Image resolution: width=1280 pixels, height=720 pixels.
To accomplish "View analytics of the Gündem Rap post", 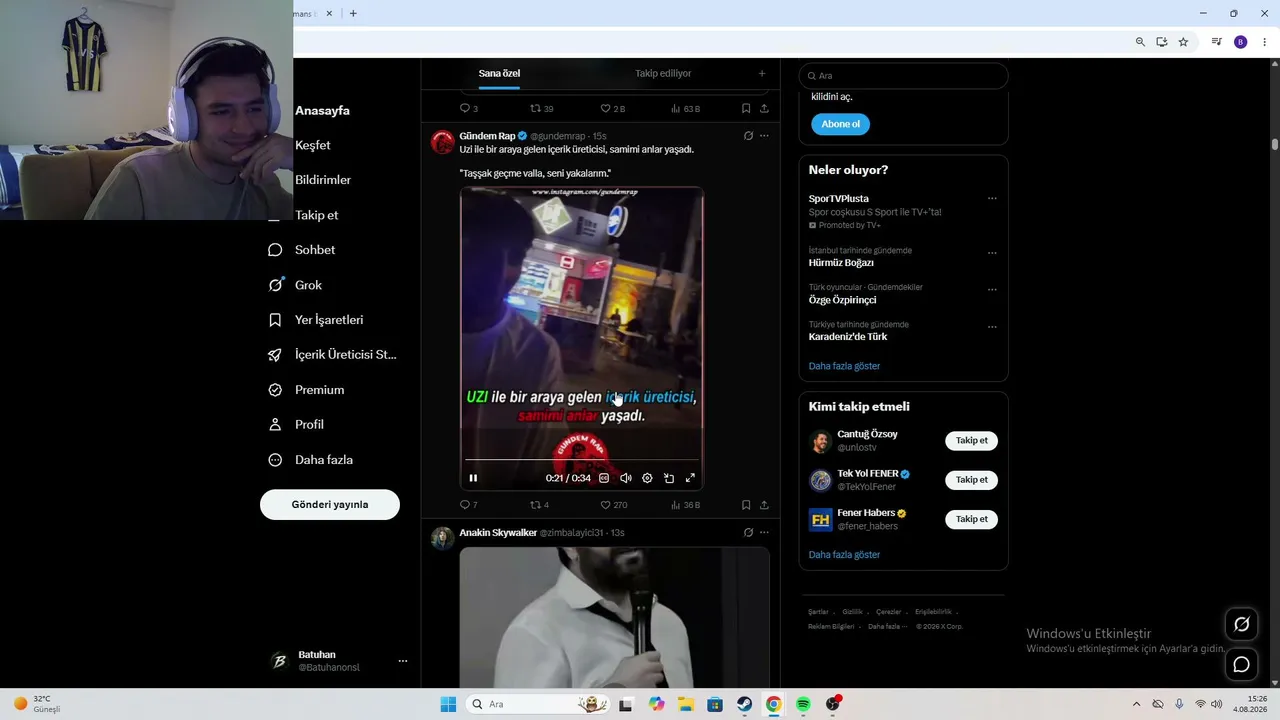I will [685, 505].
